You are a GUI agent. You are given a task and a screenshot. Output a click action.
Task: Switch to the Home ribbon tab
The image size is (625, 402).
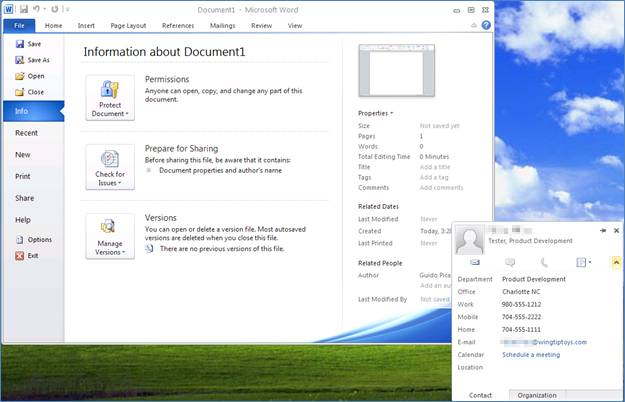53,25
